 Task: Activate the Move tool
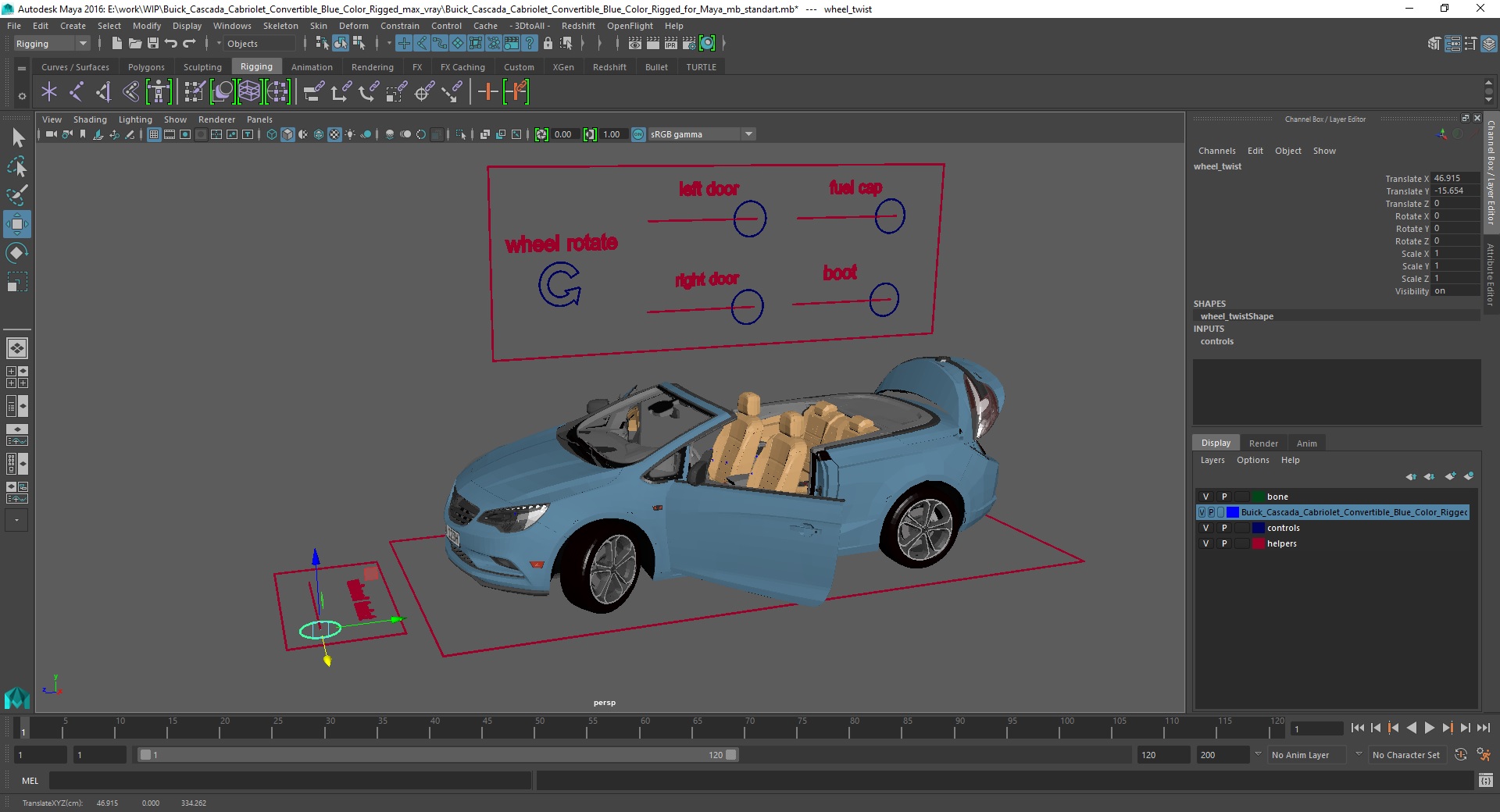(x=17, y=224)
